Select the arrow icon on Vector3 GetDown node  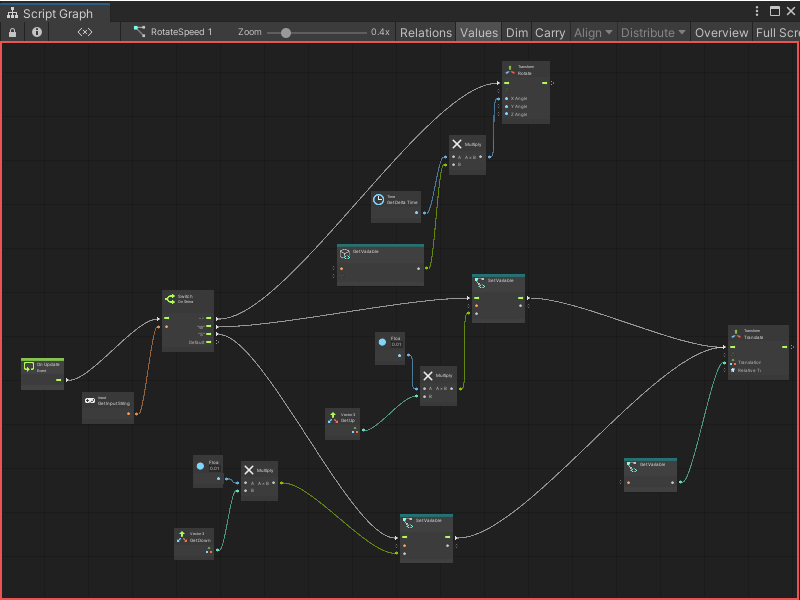183,534
